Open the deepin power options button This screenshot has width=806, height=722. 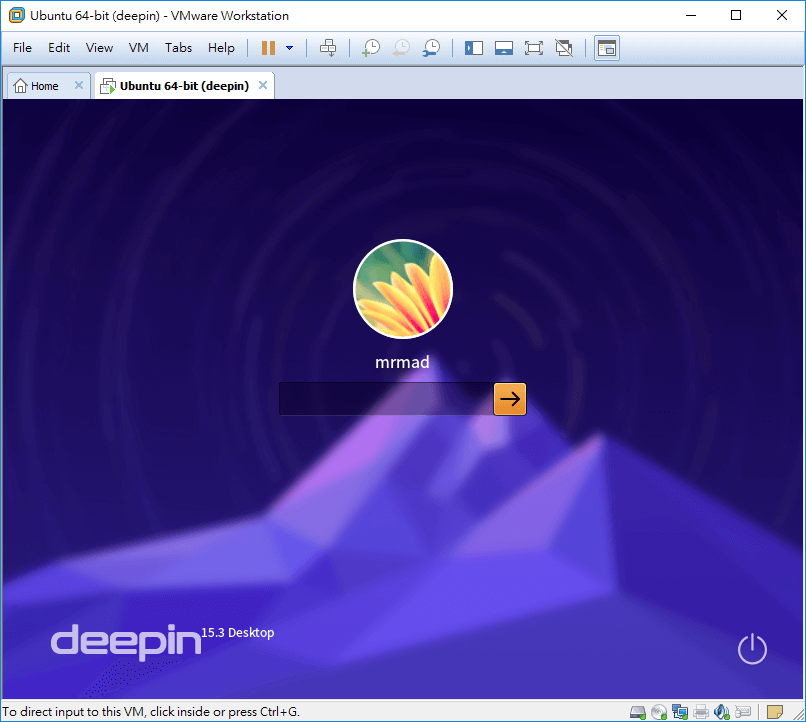752,649
